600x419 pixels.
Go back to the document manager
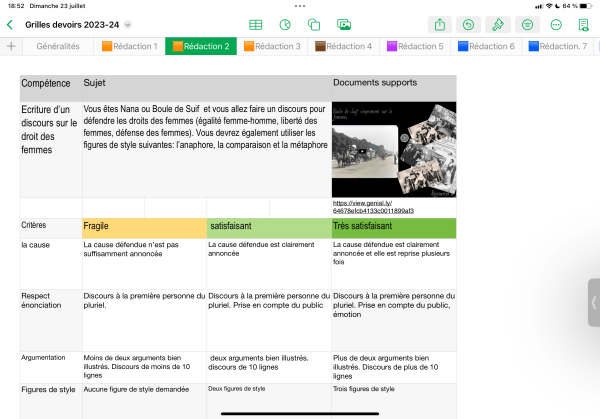(11, 24)
